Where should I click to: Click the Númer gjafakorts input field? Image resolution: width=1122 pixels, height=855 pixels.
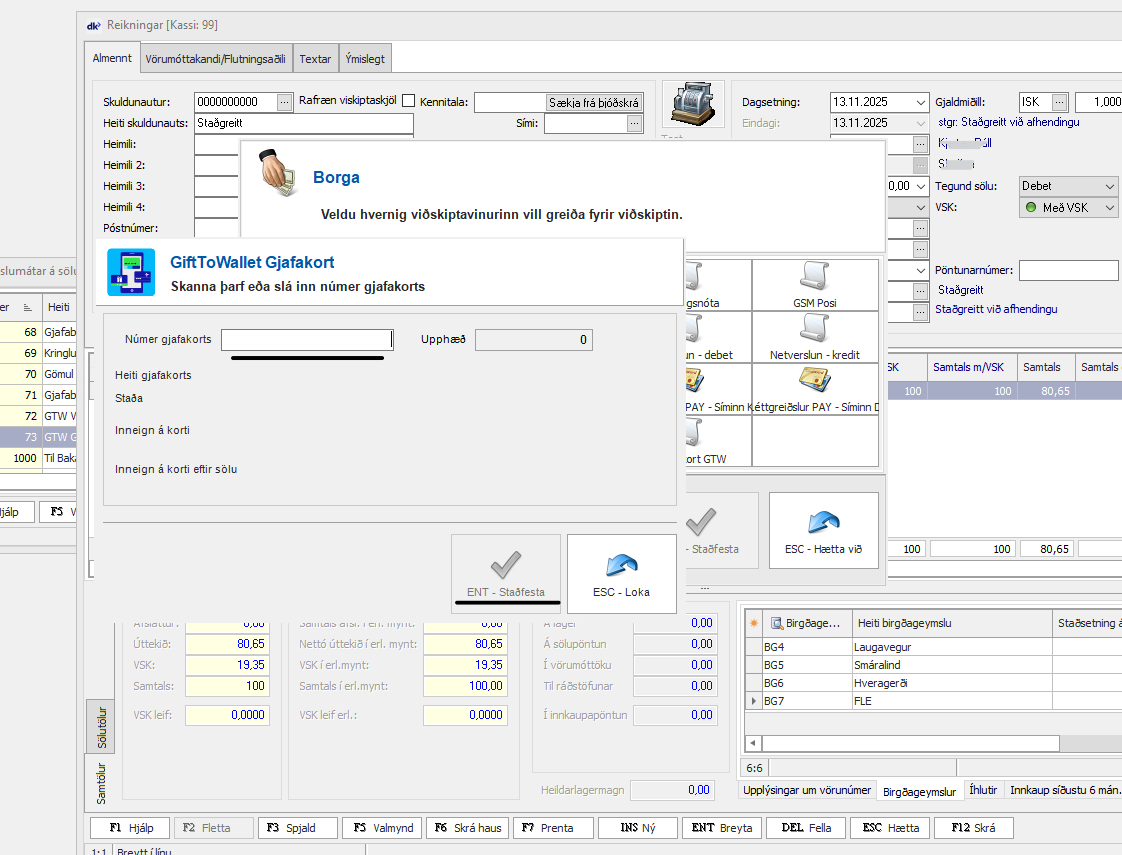307,340
